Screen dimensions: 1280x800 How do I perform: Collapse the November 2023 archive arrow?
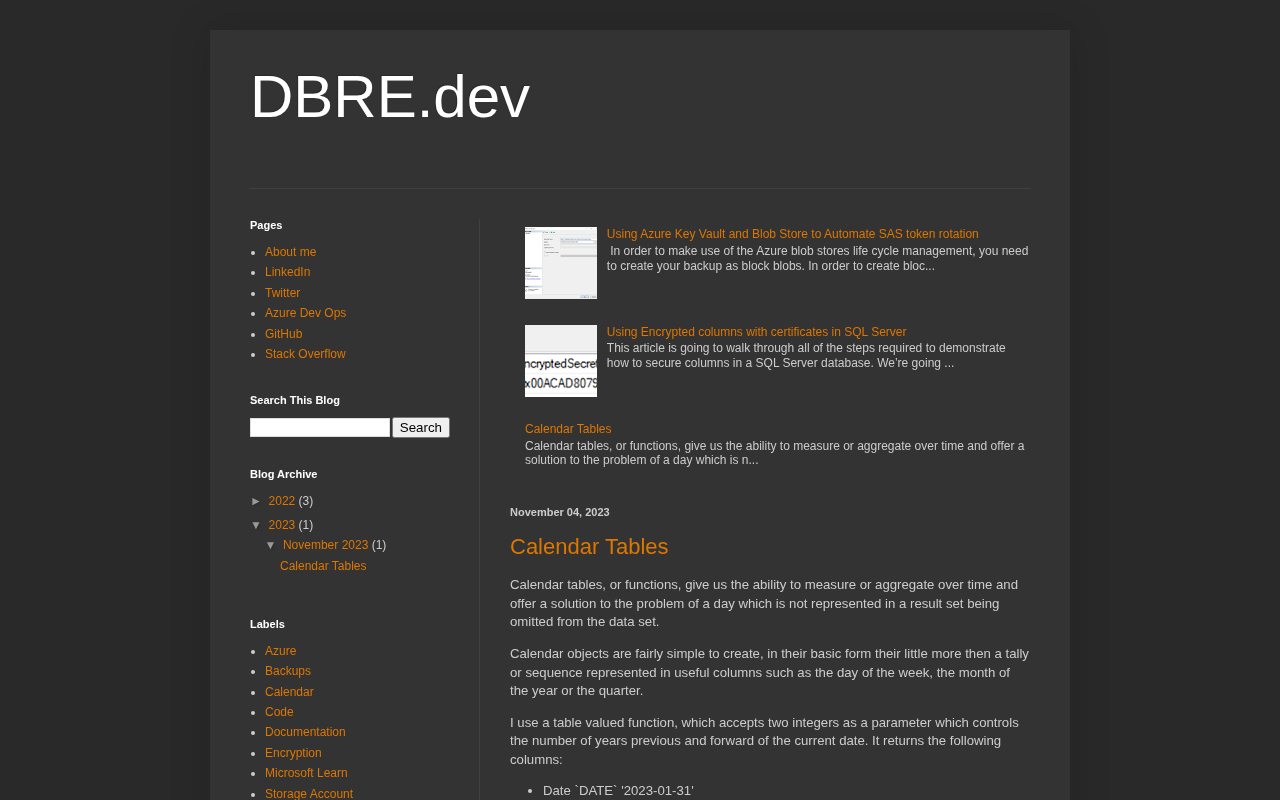pyautogui.click(x=270, y=545)
